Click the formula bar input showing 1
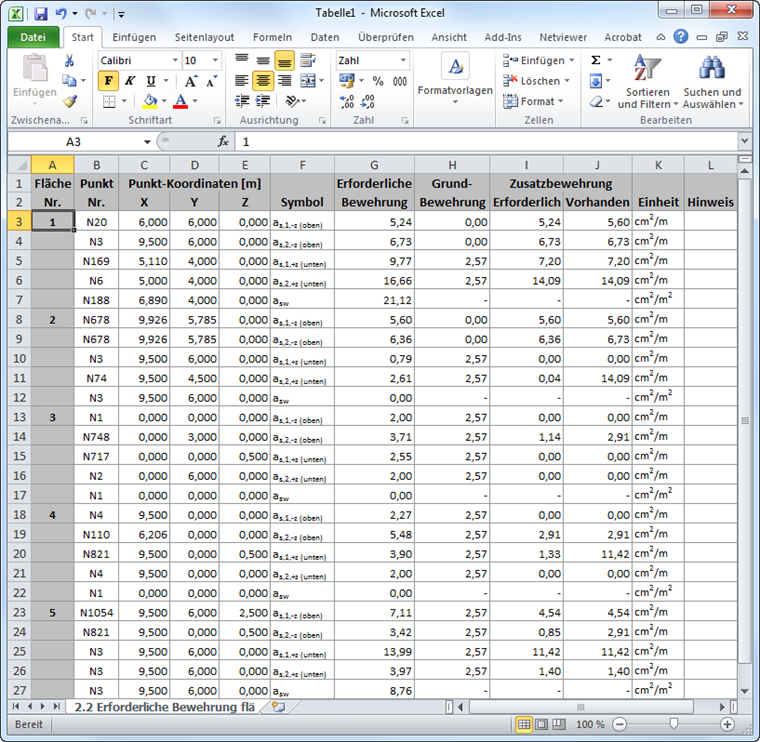This screenshot has width=760, height=742. 487,142
